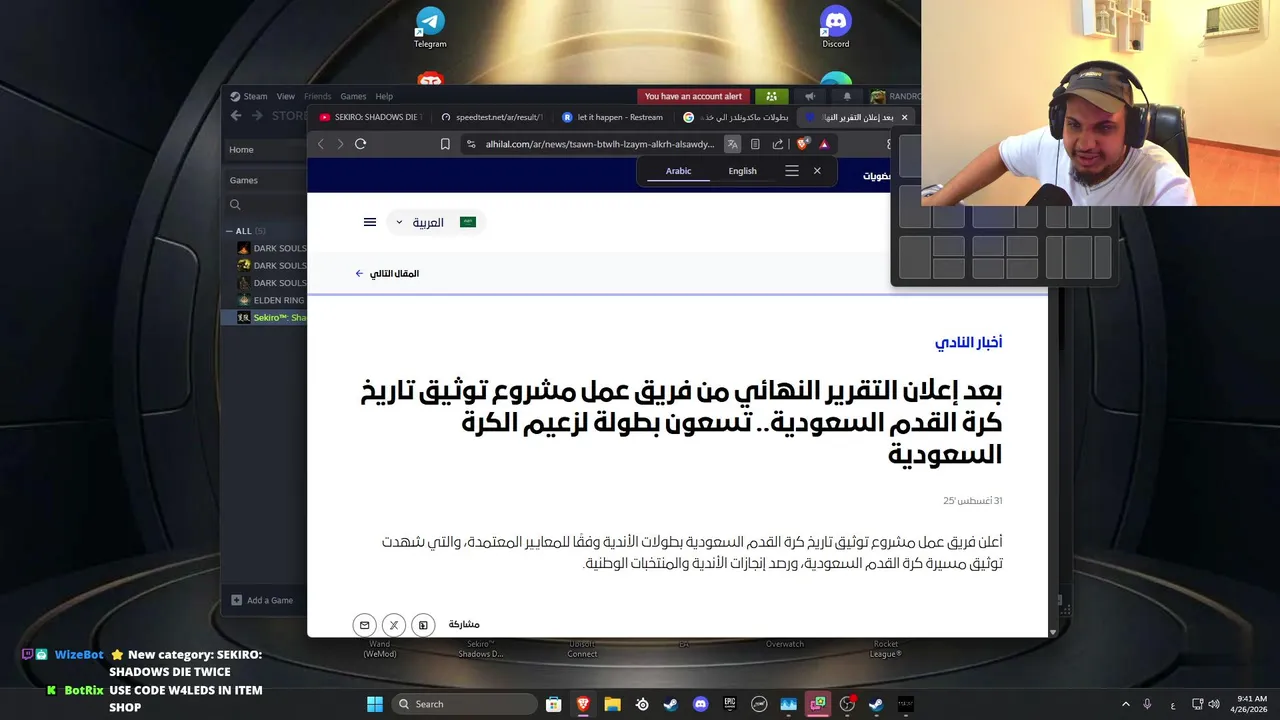Share article via email icon

coord(364,625)
